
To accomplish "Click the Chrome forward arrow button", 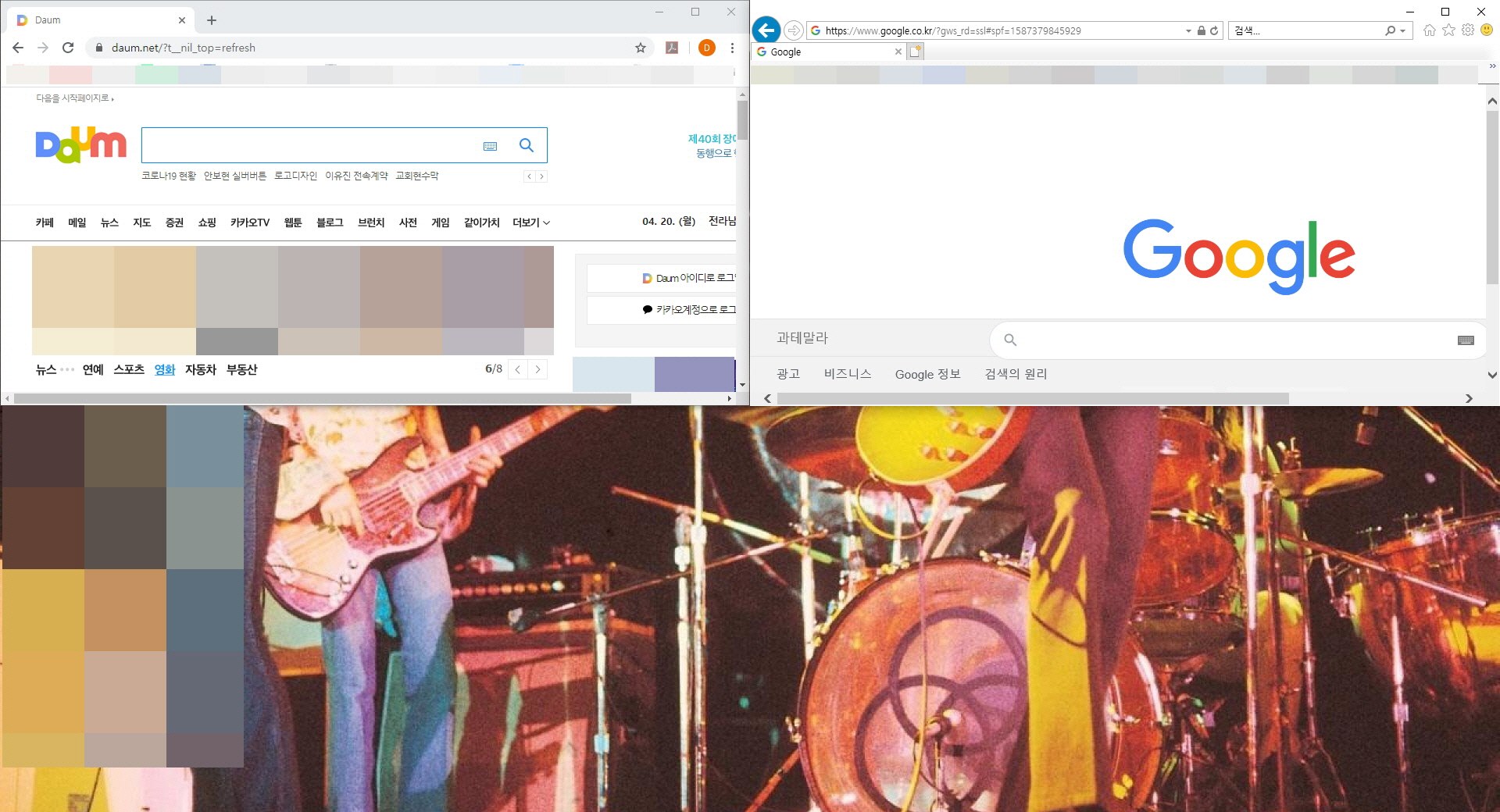I will click(43, 48).
